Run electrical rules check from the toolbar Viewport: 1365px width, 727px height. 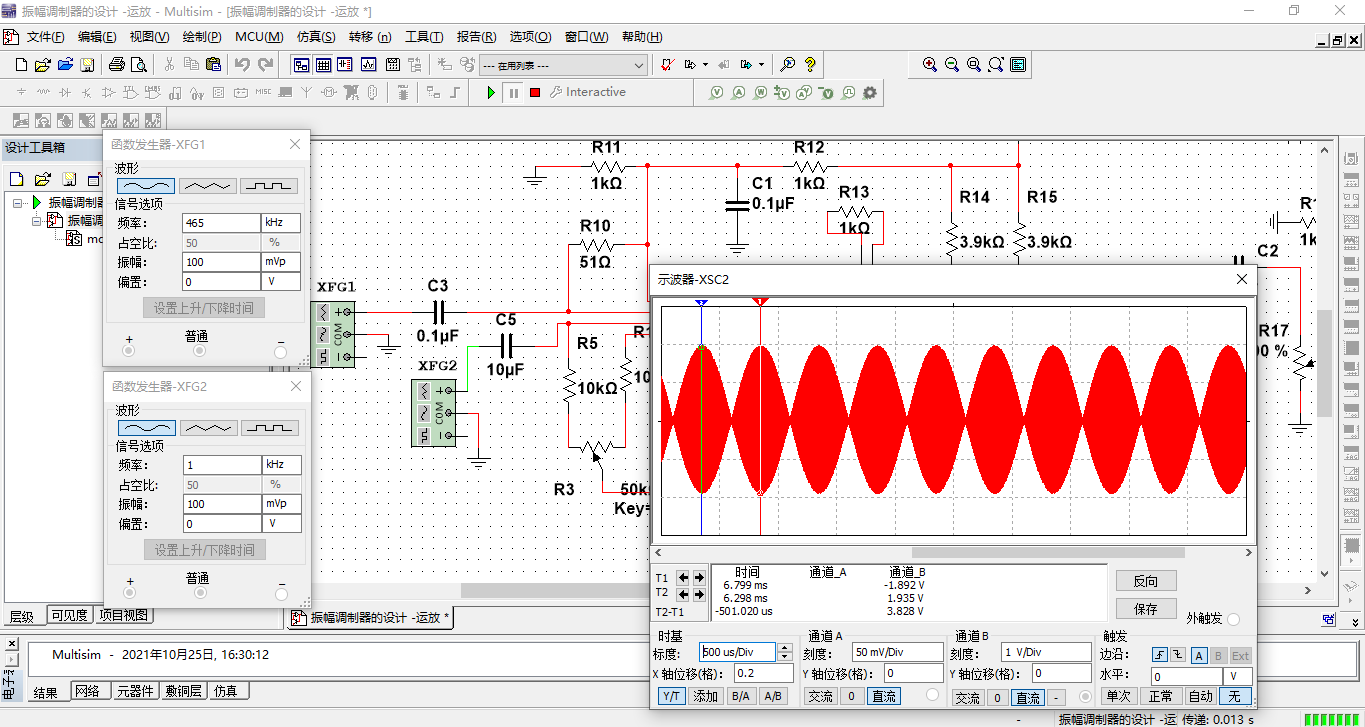668,64
